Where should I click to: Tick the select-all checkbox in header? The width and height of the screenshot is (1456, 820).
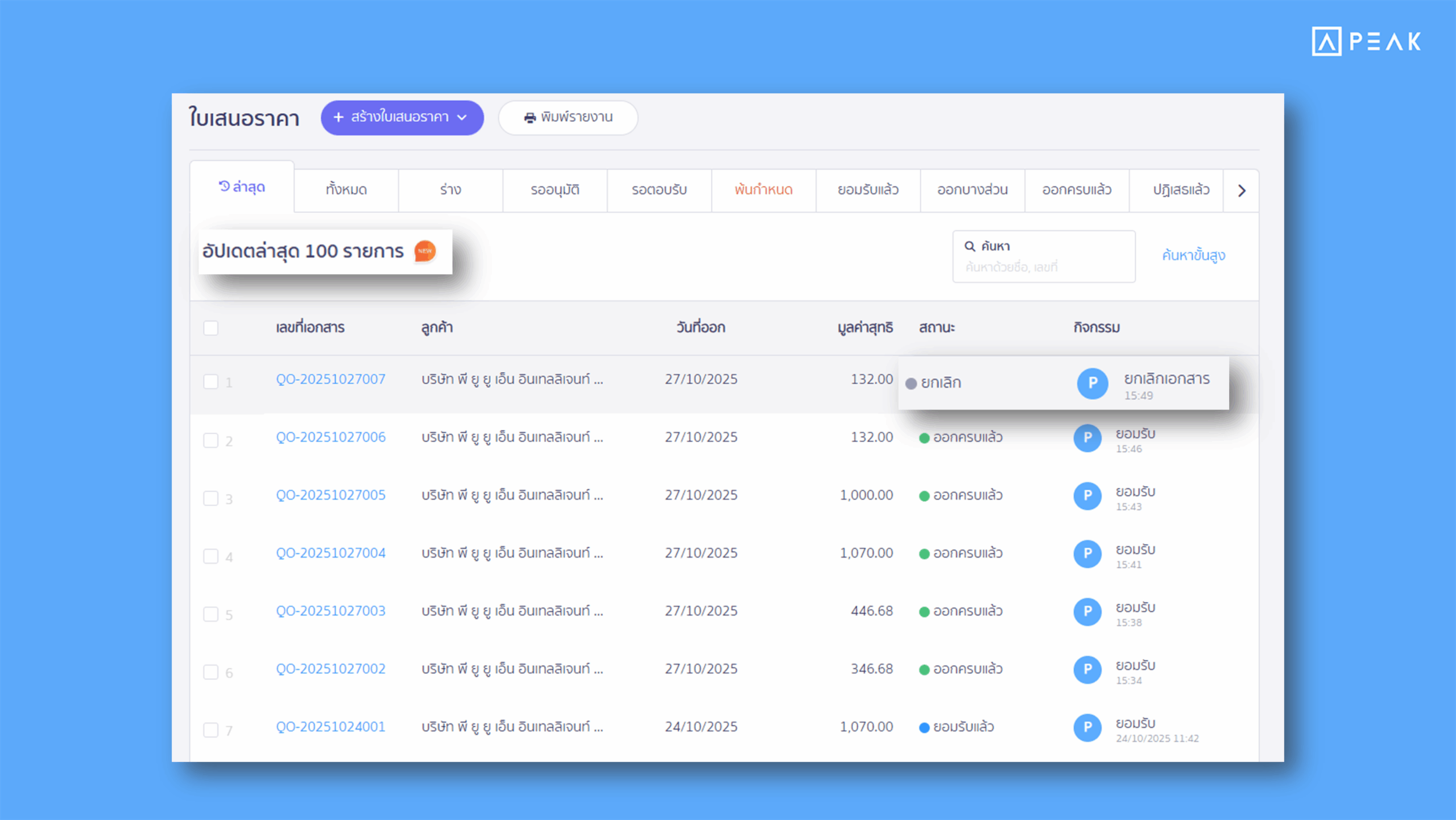click(x=211, y=328)
